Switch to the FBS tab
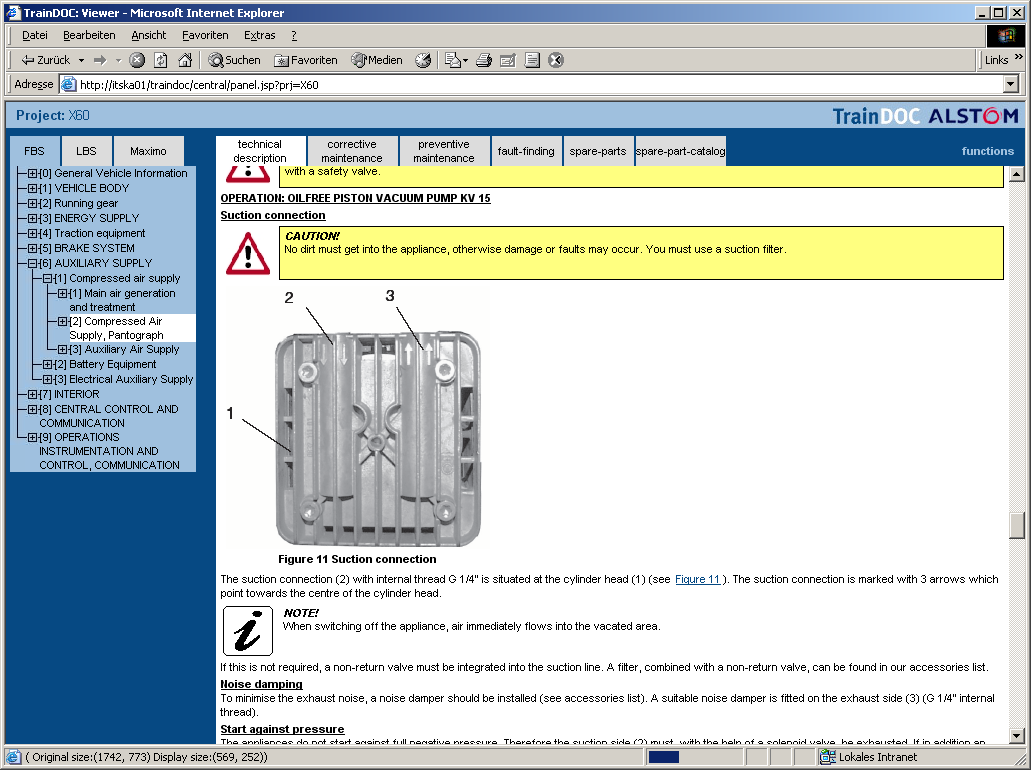 pyautogui.click(x=34, y=151)
